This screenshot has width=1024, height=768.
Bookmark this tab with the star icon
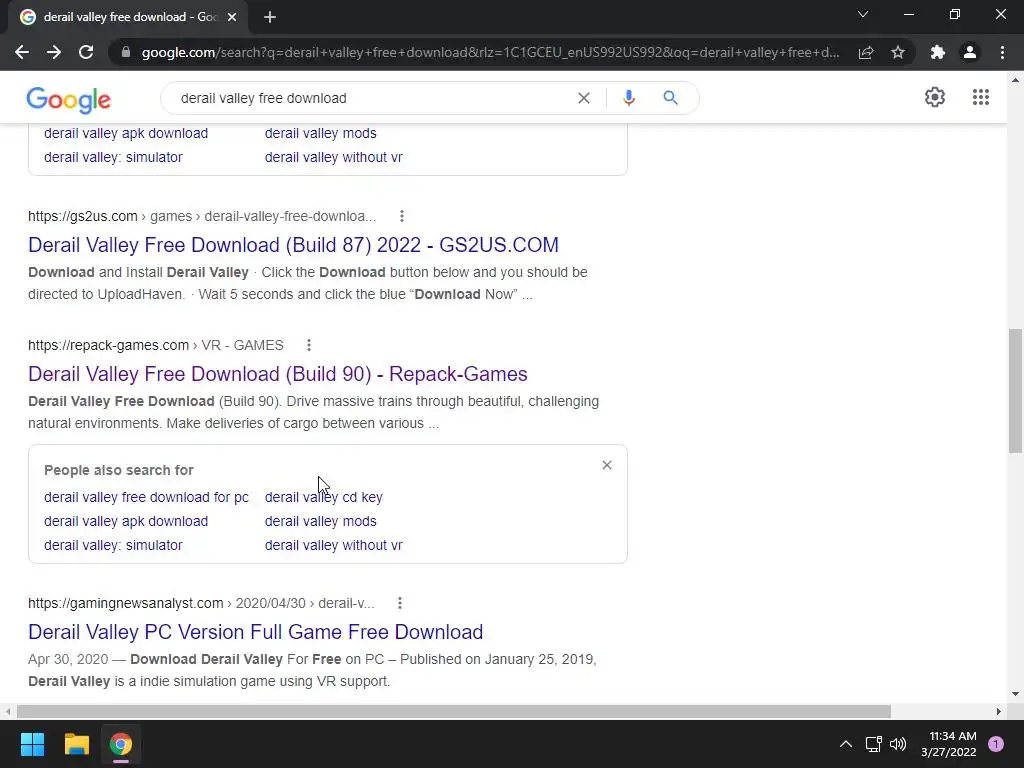click(x=898, y=52)
